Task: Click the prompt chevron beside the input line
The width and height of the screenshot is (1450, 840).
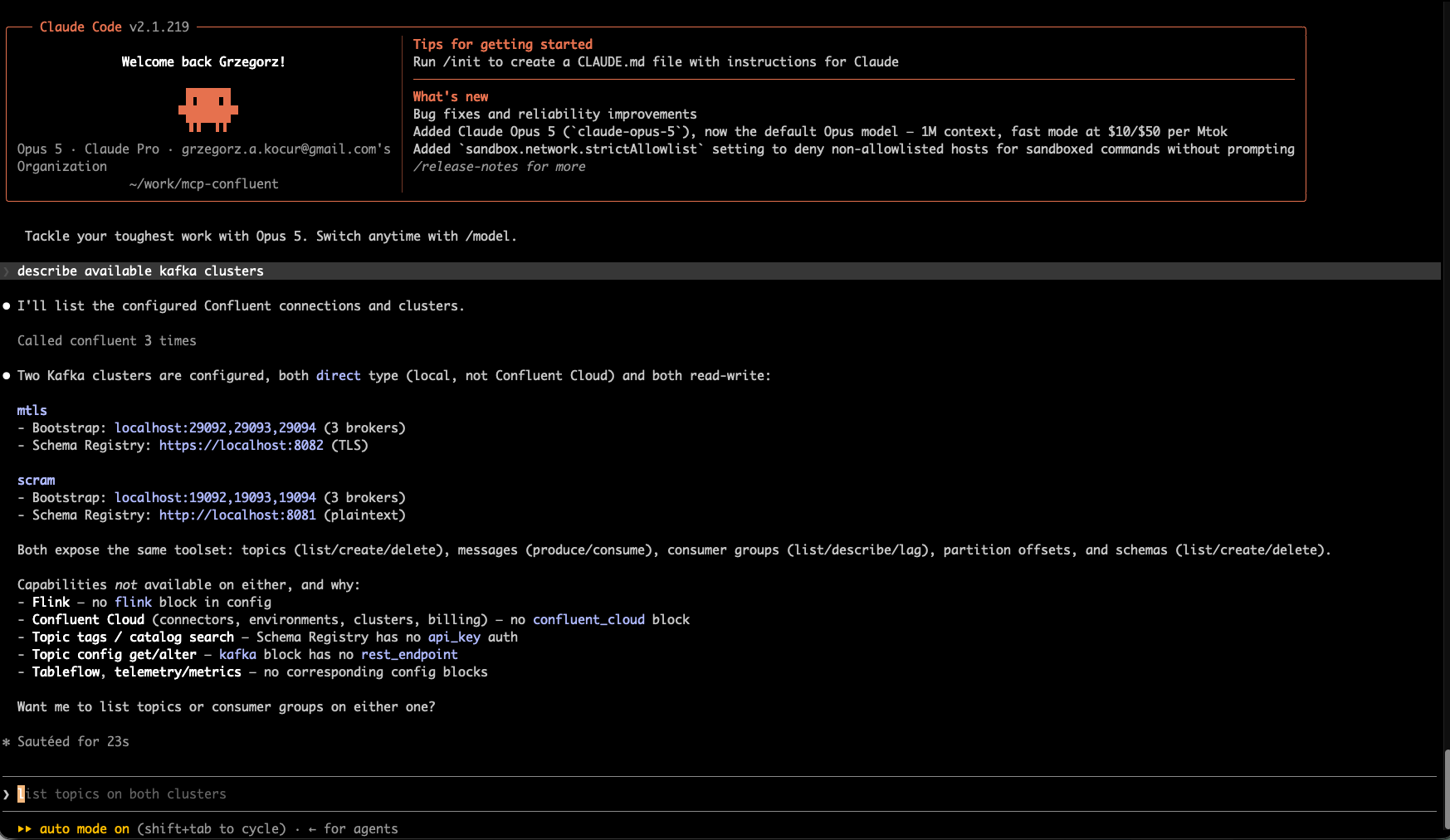Action: (x=7, y=794)
